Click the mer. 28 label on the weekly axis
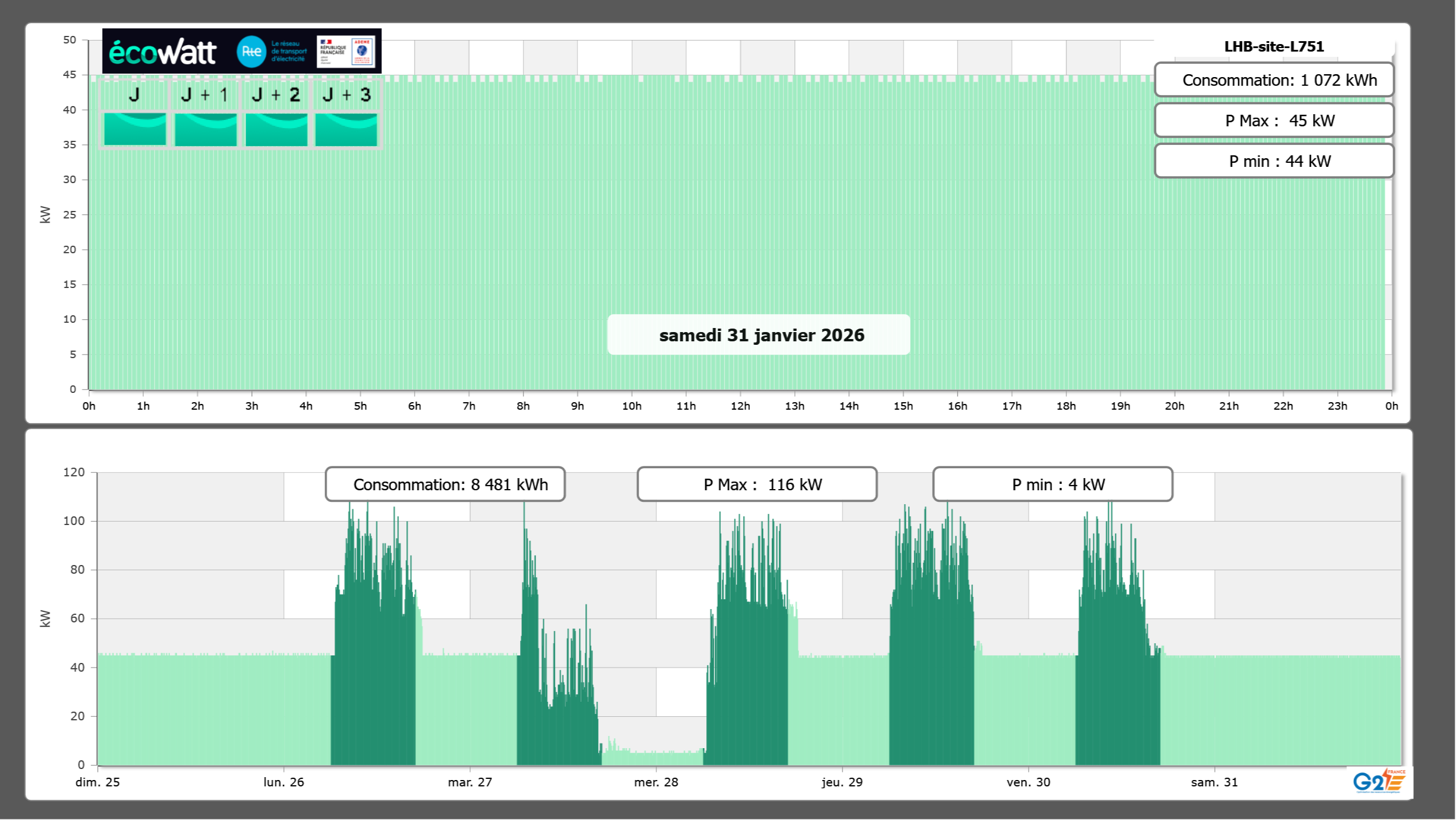 656,782
